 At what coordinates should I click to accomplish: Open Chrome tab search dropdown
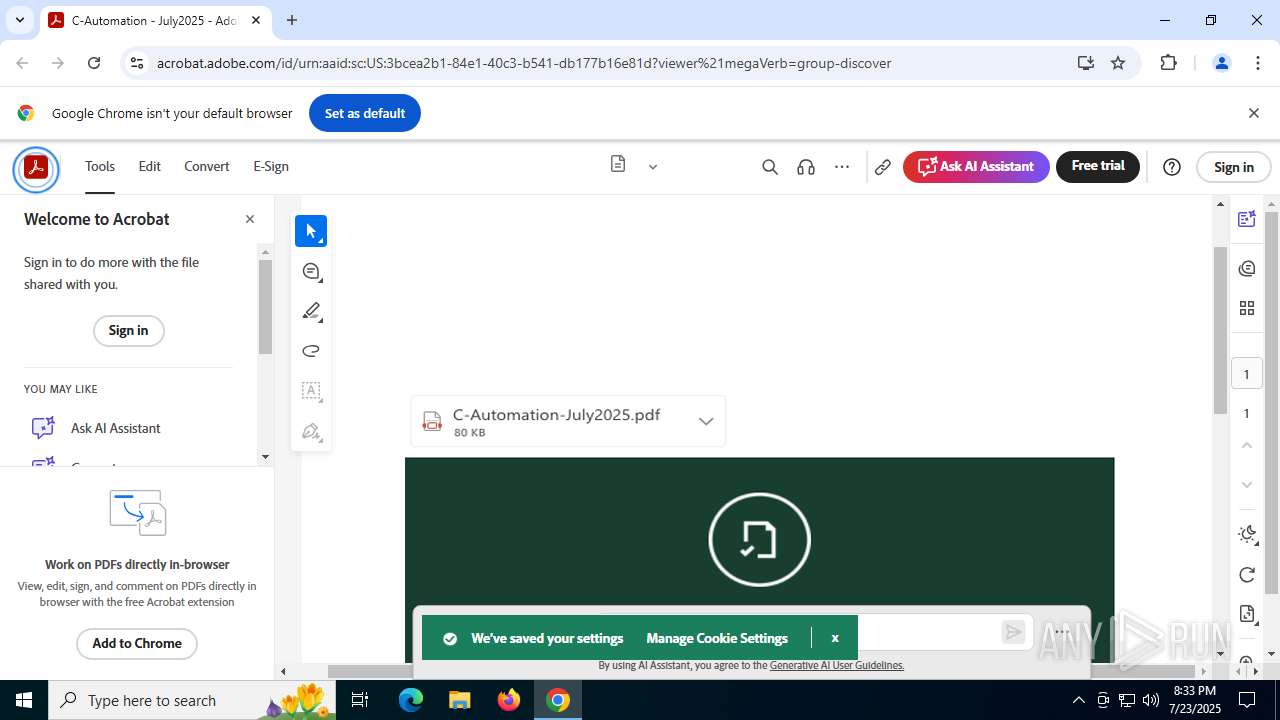tap(19, 20)
